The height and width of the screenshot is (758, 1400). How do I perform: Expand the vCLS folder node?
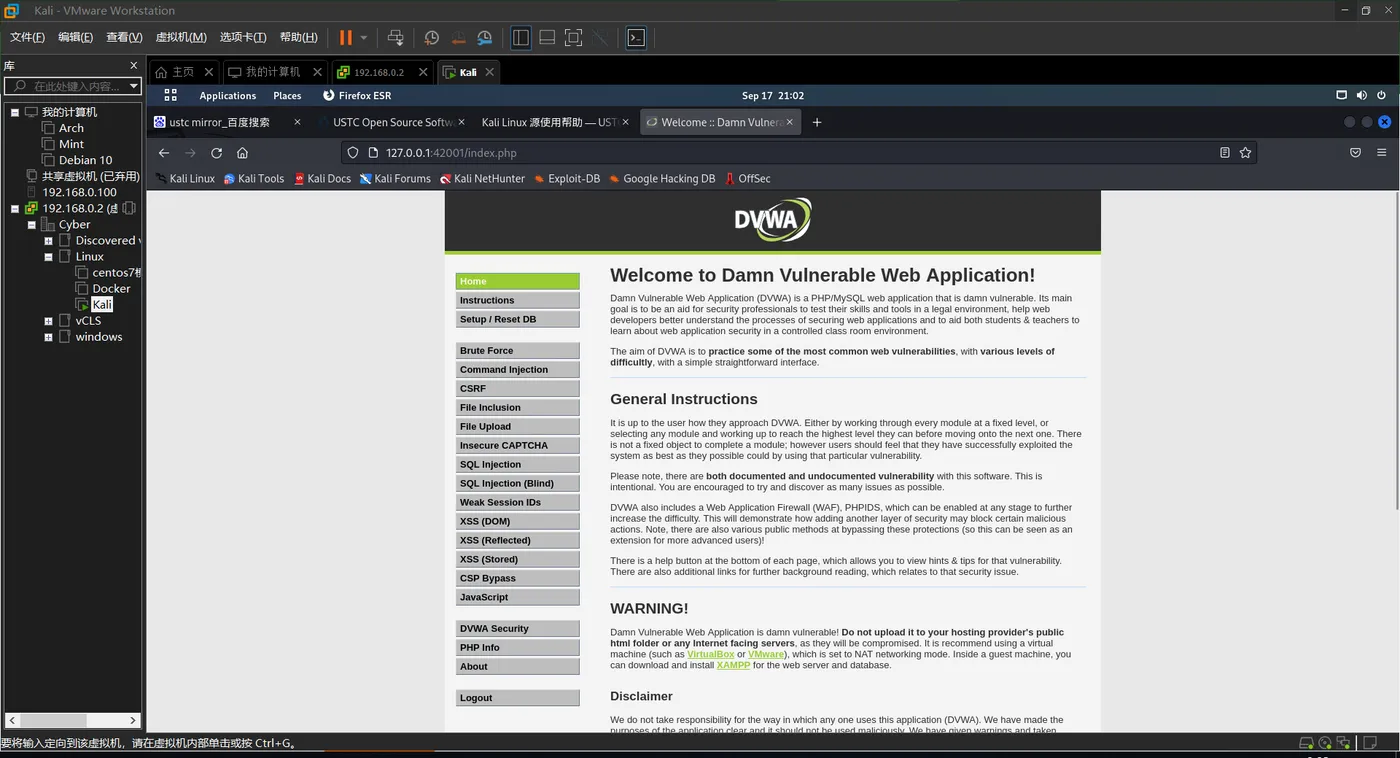[48, 321]
